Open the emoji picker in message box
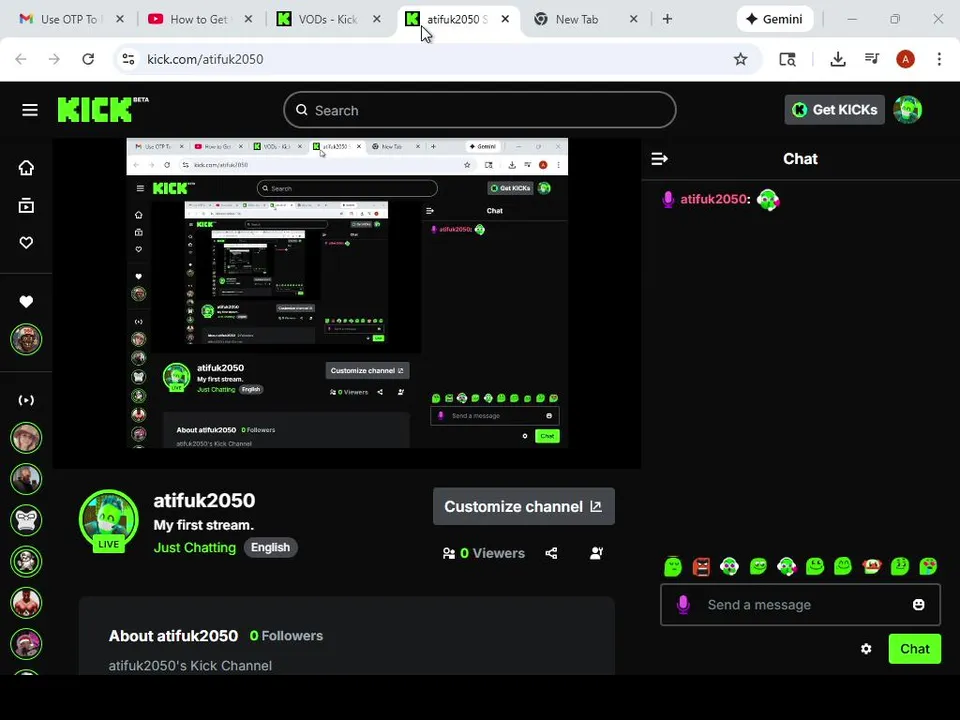This screenshot has width=960, height=720. pyautogui.click(x=918, y=605)
